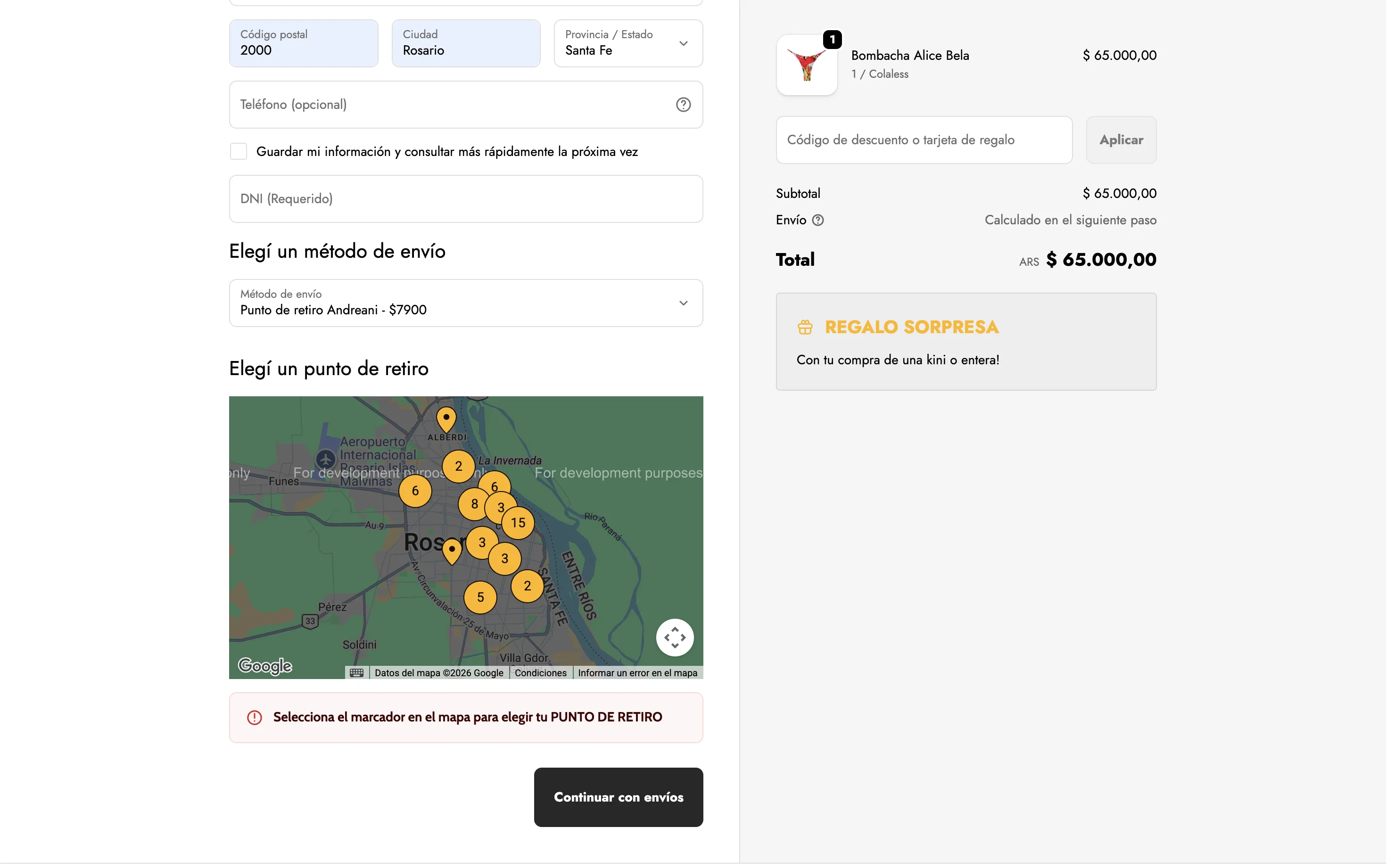Click the Soldini label on the map
1386x868 pixels.
(x=359, y=645)
